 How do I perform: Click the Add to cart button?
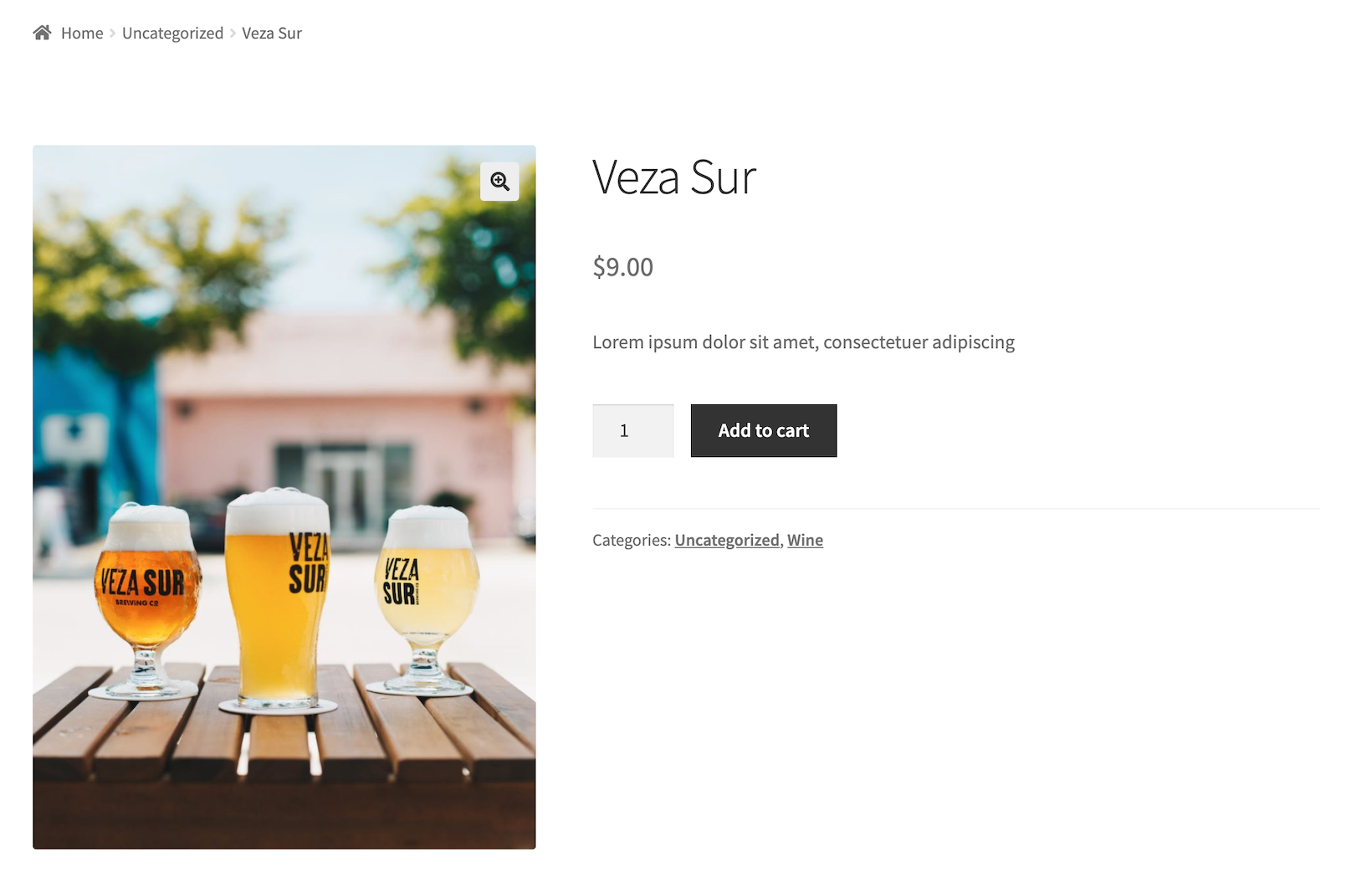click(x=764, y=431)
